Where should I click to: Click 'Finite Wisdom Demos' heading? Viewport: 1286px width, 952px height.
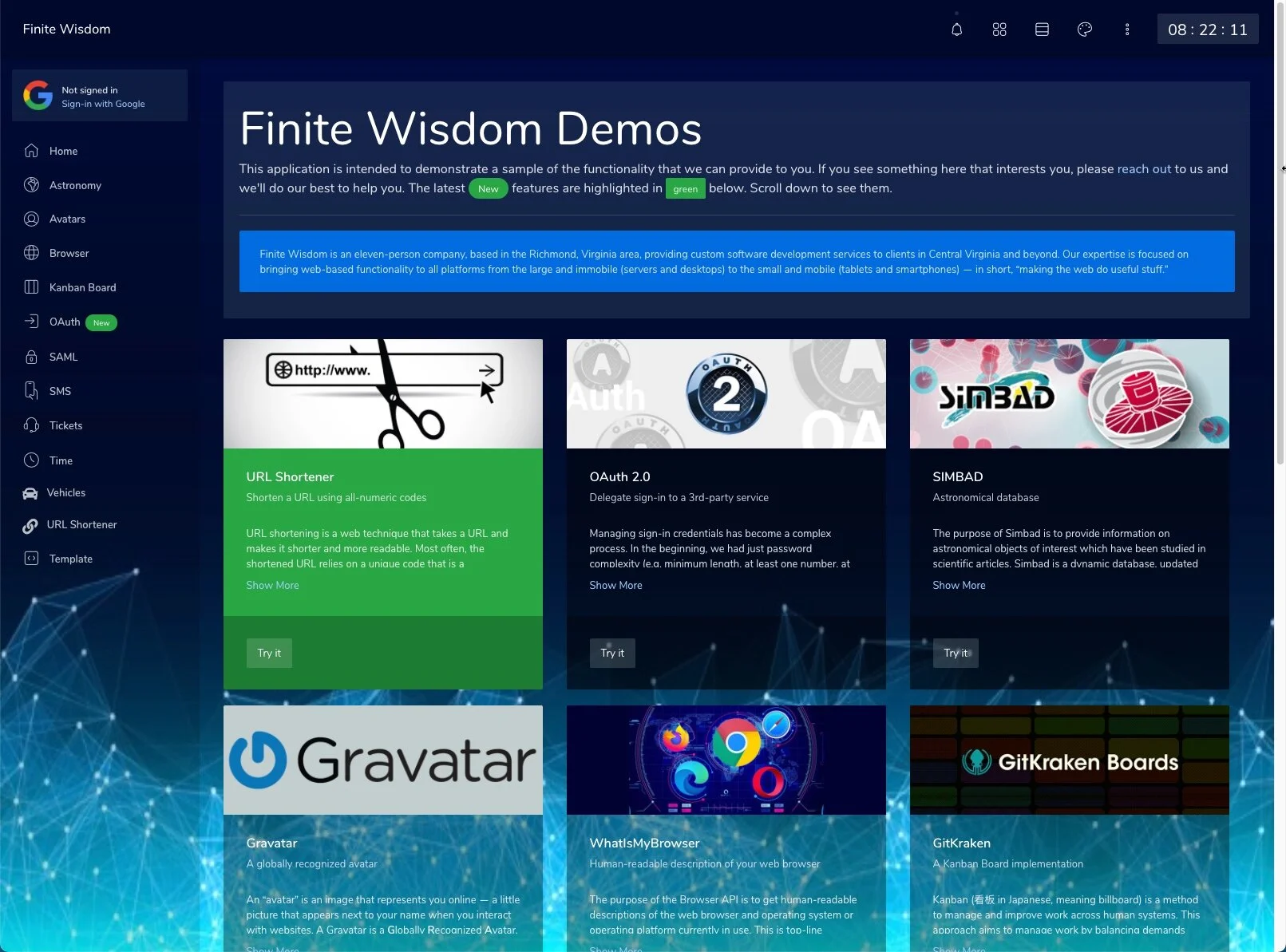pyautogui.click(x=470, y=128)
